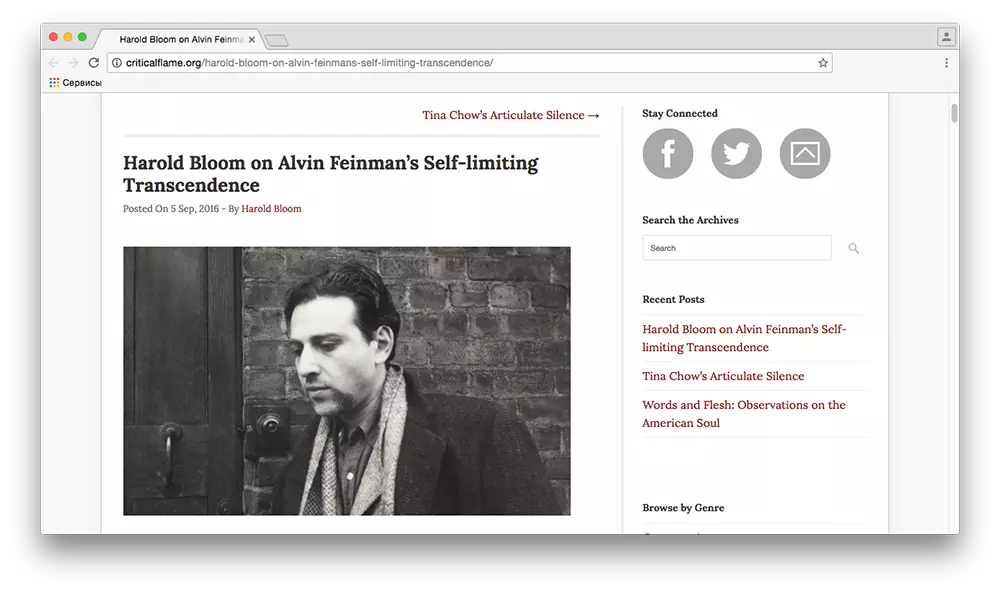Select the Harold Bloom on Alvin Feinman tab
Viewport: 1000px width, 592px height.
tap(180, 40)
